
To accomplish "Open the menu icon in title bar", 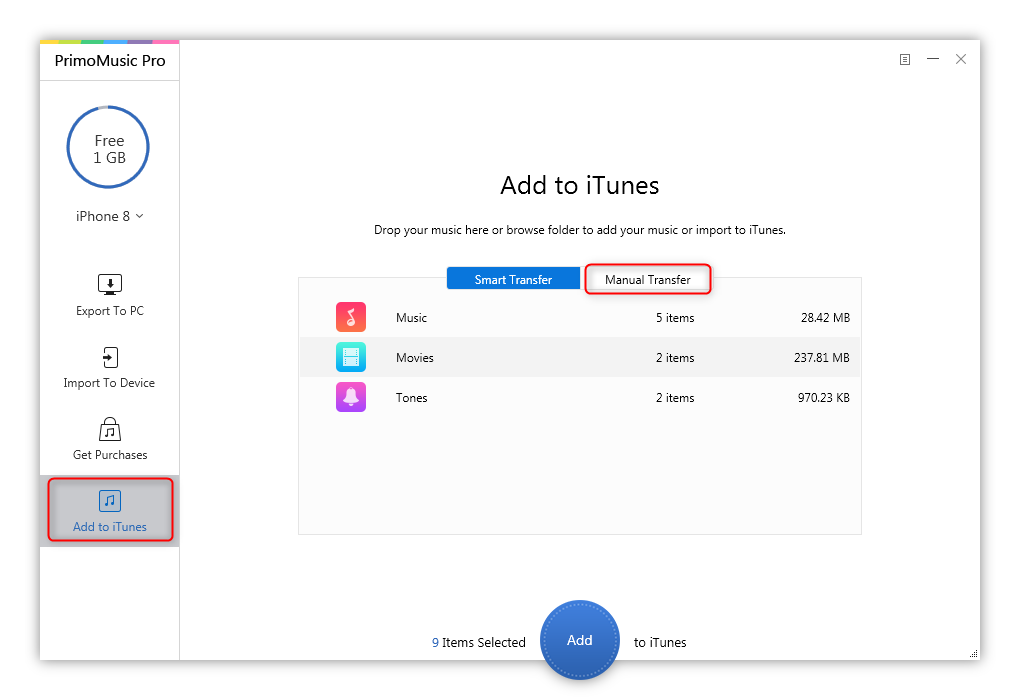I will click(905, 59).
